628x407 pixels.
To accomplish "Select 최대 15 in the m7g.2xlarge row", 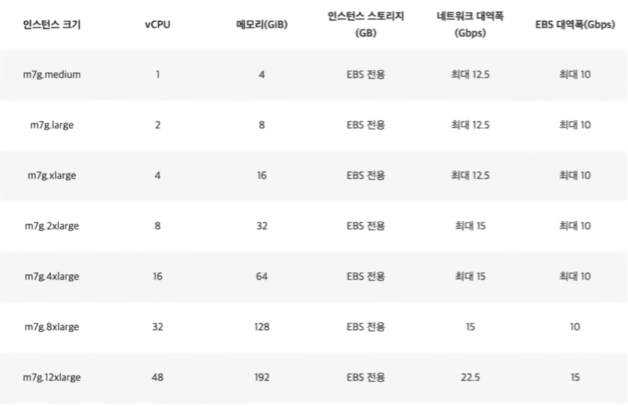I will [470, 226].
